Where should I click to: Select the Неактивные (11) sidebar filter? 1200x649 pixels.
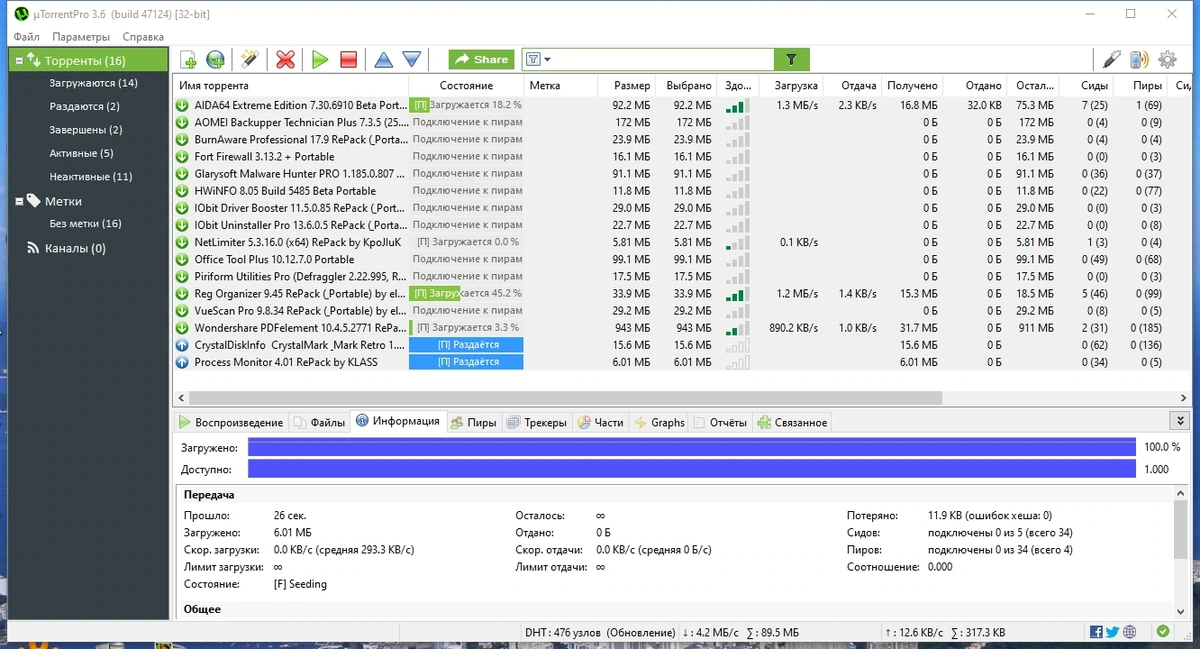click(91, 177)
